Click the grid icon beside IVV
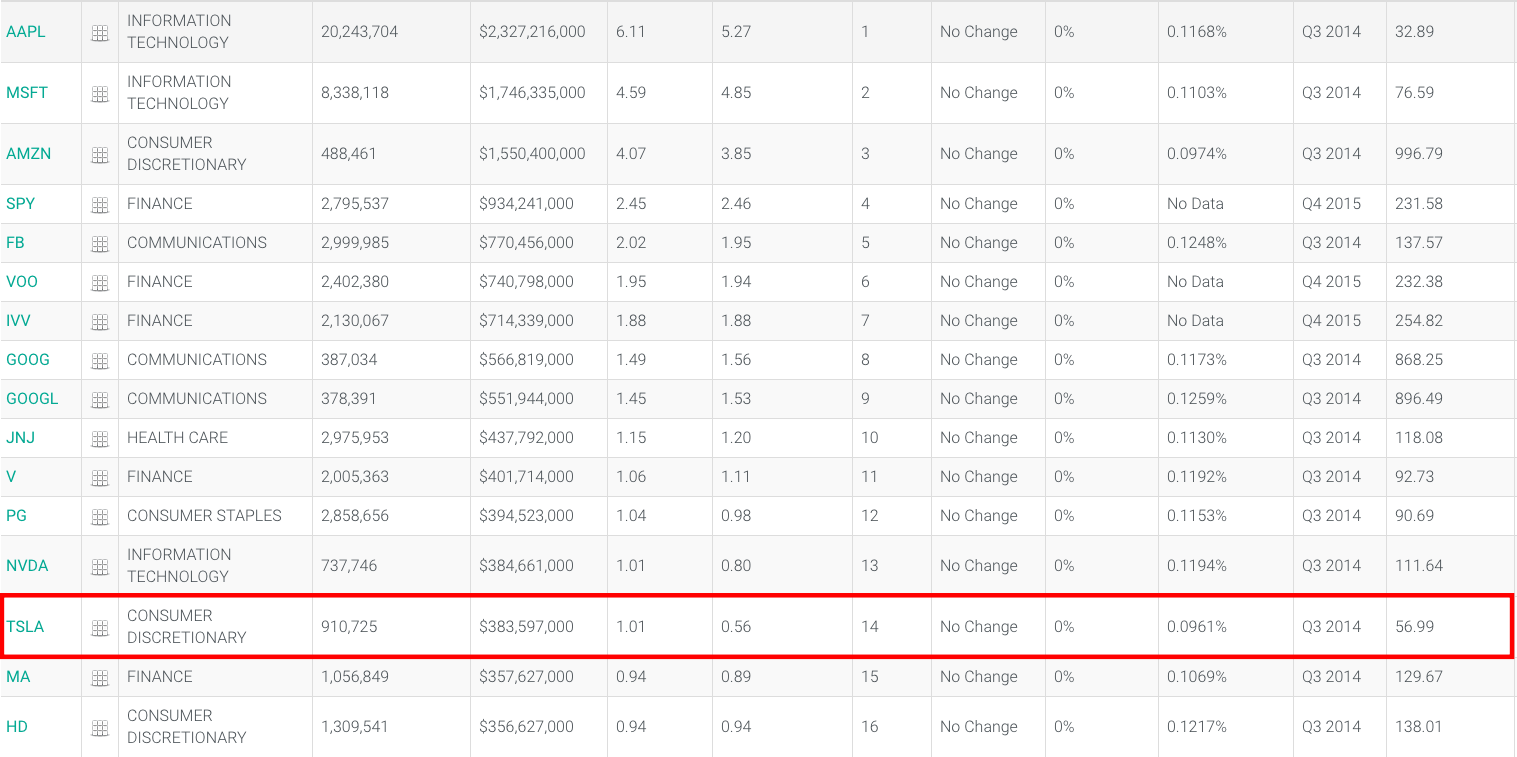The width and height of the screenshot is (1517, 757). pyautogui.click(x=100, y=322)
